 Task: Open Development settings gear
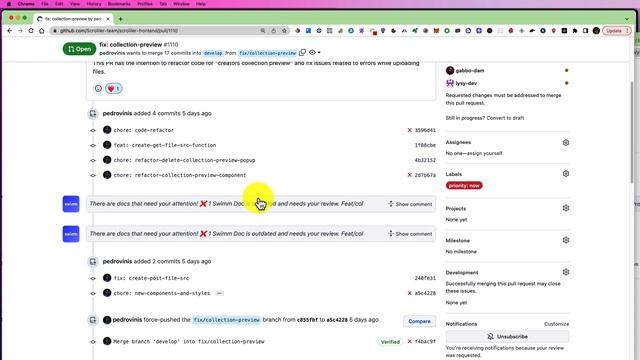point(566,272)
